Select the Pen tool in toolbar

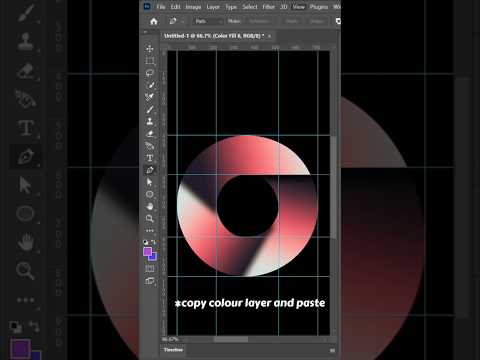(150, 170)
